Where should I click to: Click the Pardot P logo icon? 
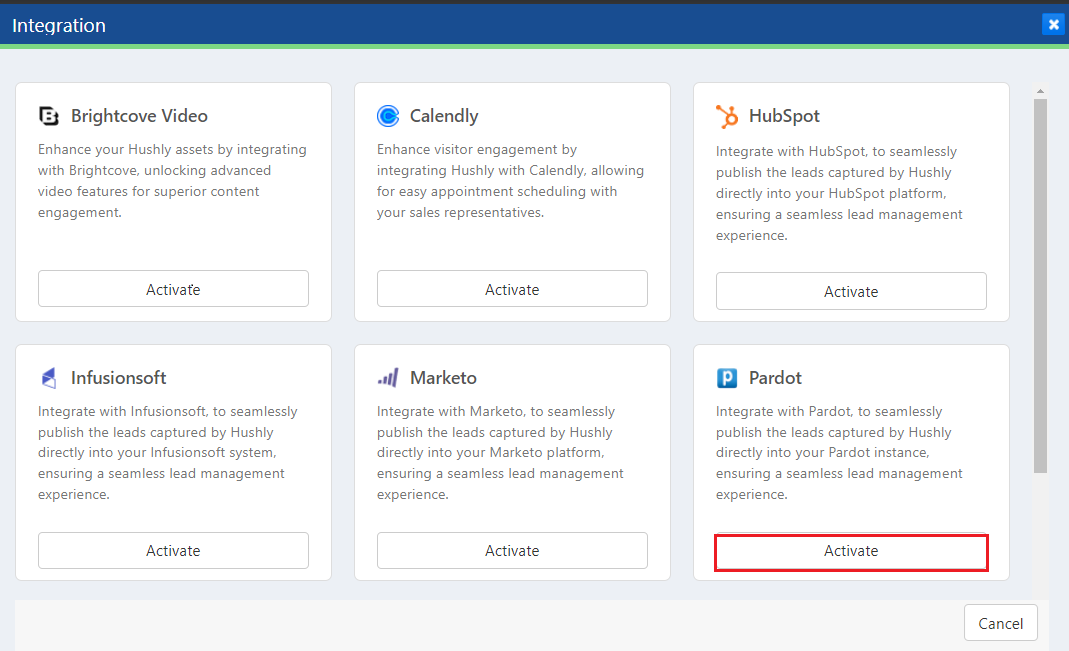click(727, 378)
